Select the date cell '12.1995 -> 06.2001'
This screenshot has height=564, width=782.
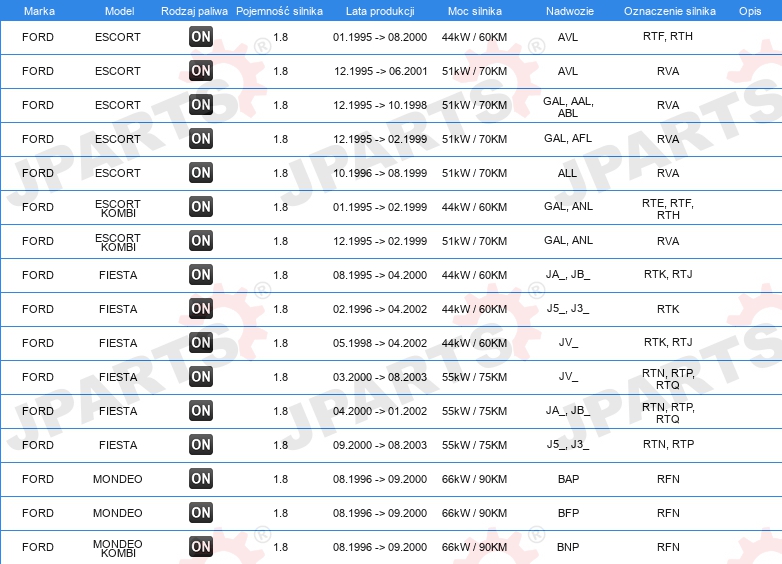(381, 71)
